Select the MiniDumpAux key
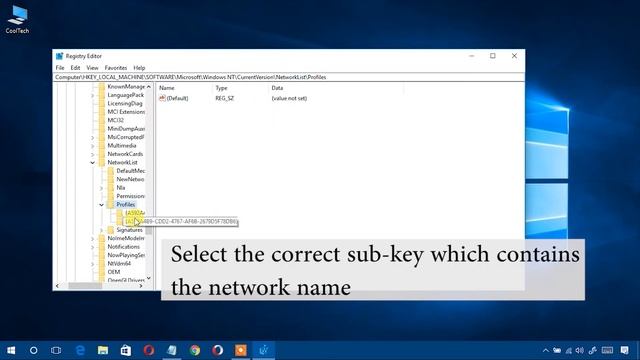This screenshot has width=640, height=360. 126,129
